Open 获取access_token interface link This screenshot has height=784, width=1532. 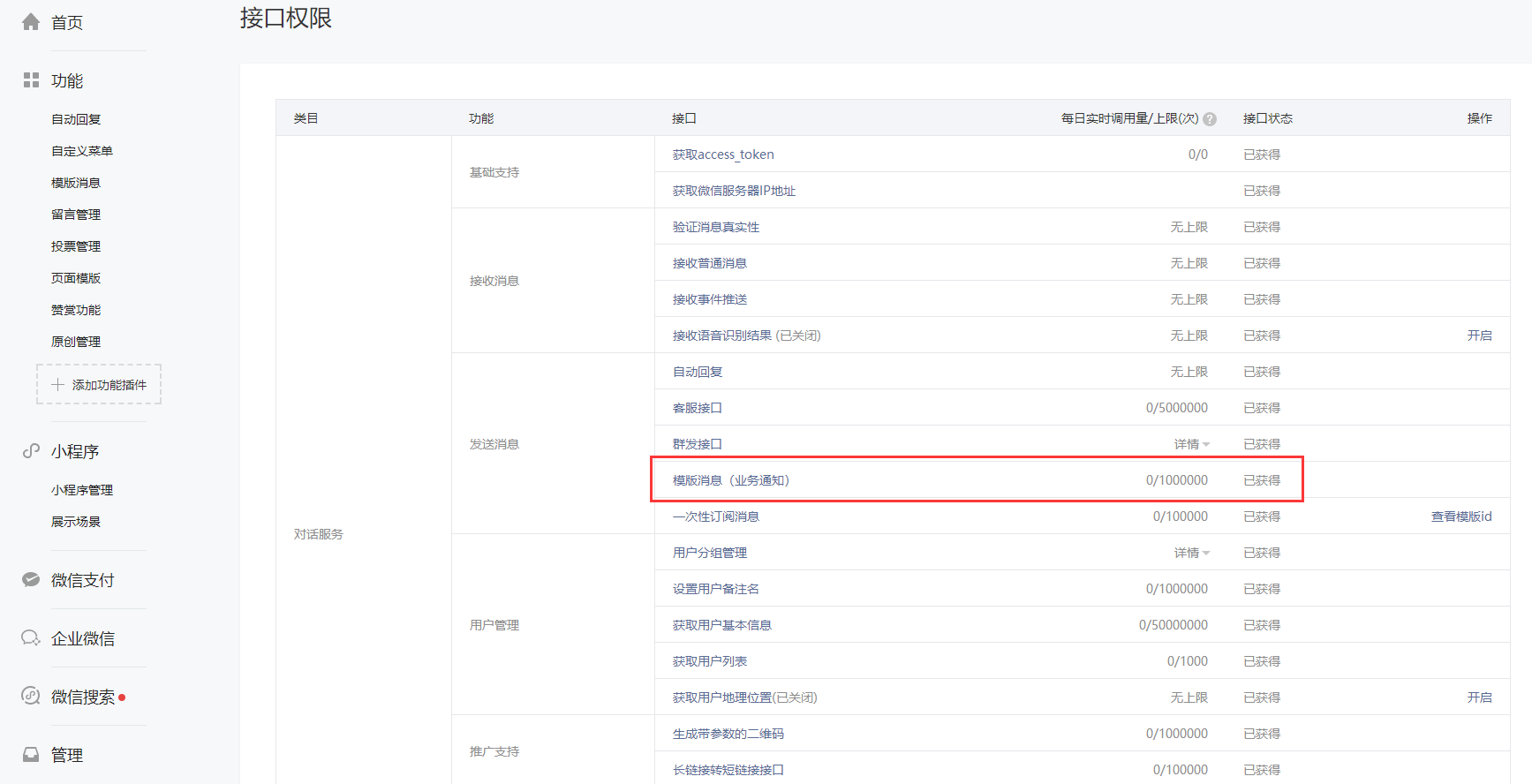[723, 155]
